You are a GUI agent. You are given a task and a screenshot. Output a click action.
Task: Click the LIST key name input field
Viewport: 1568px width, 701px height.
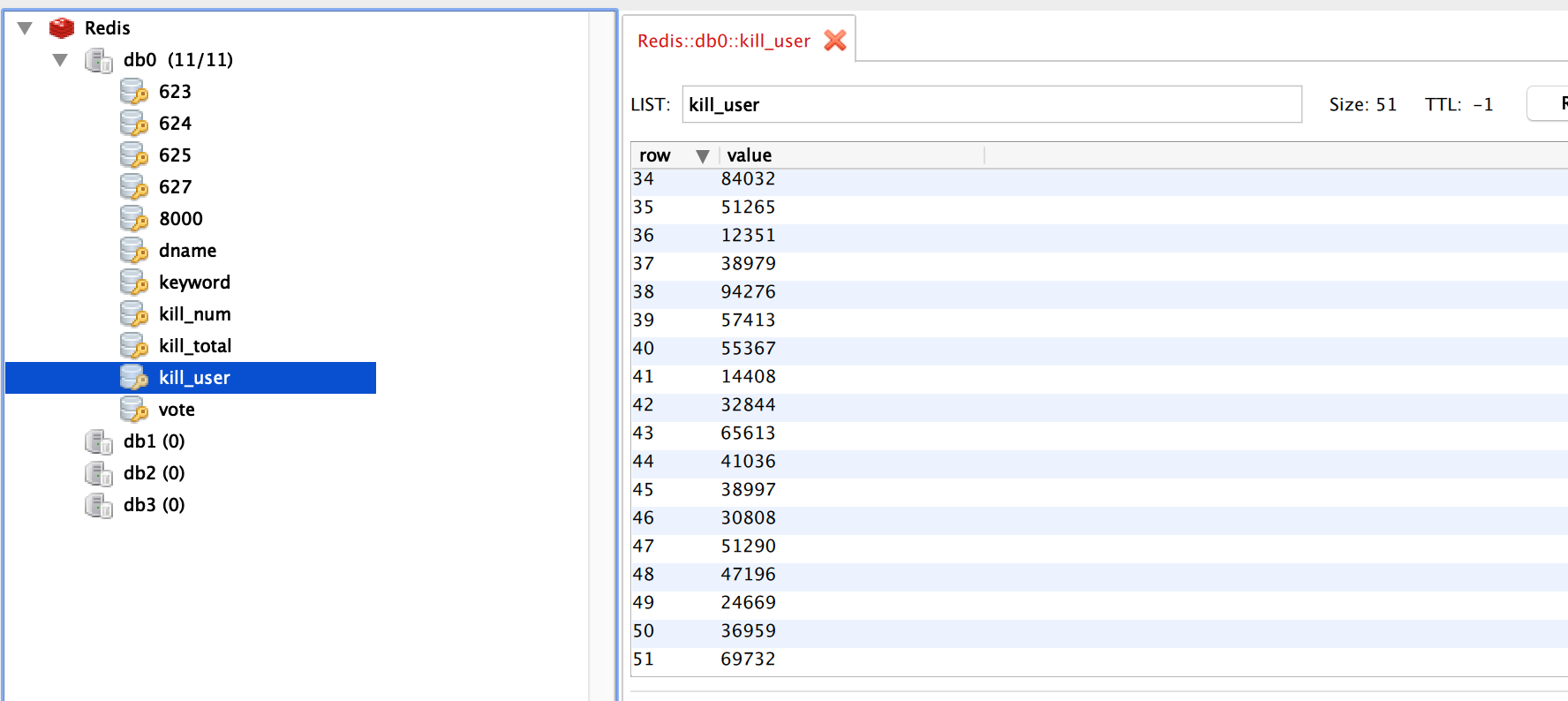click(991, 104)
